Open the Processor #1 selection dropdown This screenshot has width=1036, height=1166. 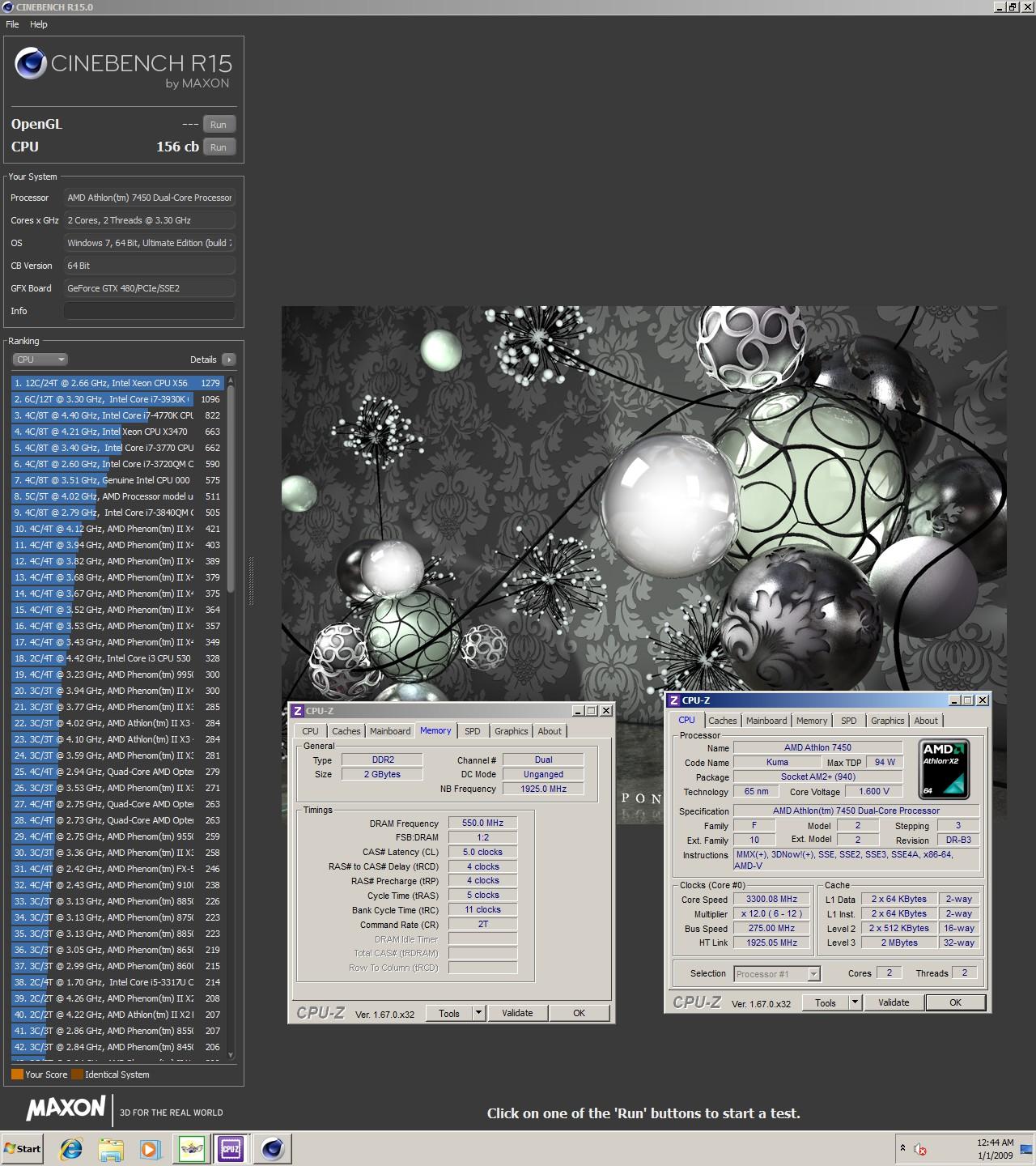(778, 974)
